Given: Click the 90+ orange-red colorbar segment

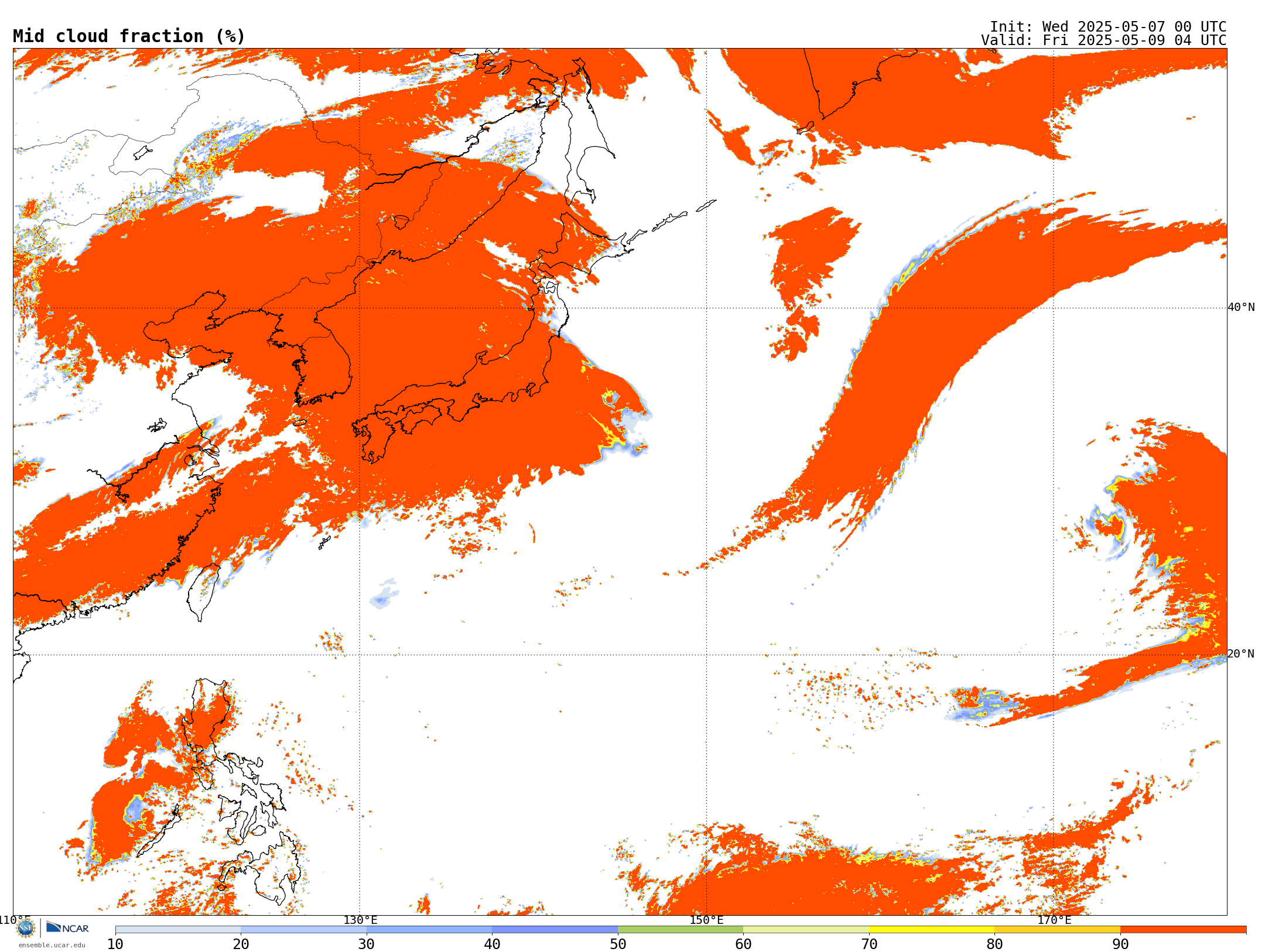Looking at the screenshot, I should click(x=1183, y=930).
